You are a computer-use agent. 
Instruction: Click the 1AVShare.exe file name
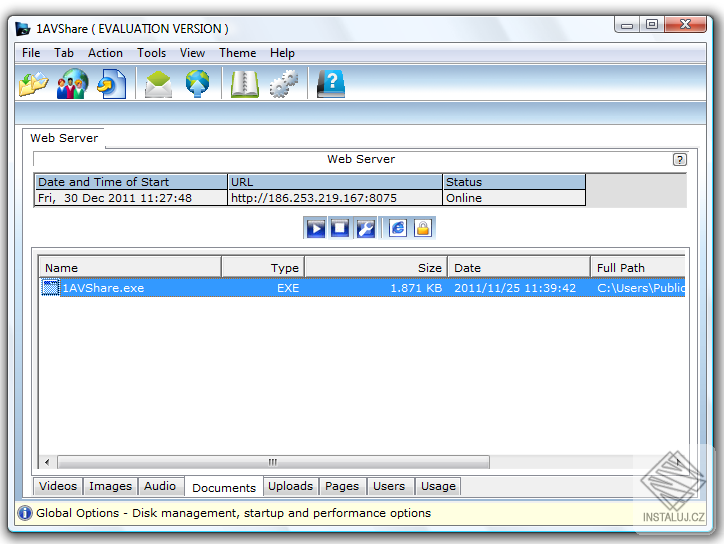[103, 288]
